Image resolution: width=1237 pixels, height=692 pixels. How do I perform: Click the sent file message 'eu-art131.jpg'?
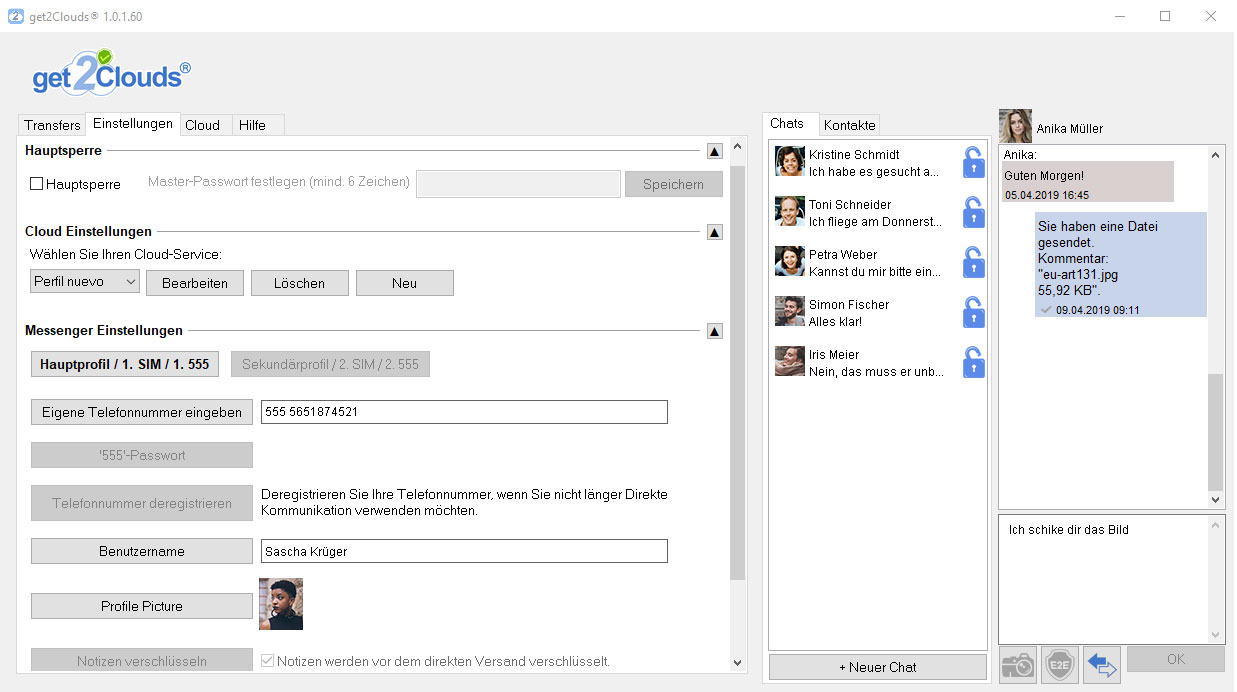click(1120, 264)
